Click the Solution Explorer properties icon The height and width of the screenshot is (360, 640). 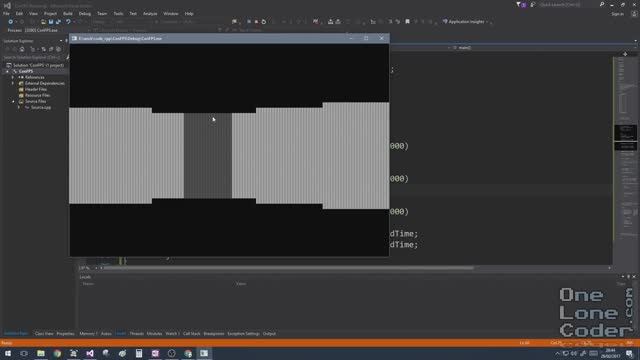point(58,49)
